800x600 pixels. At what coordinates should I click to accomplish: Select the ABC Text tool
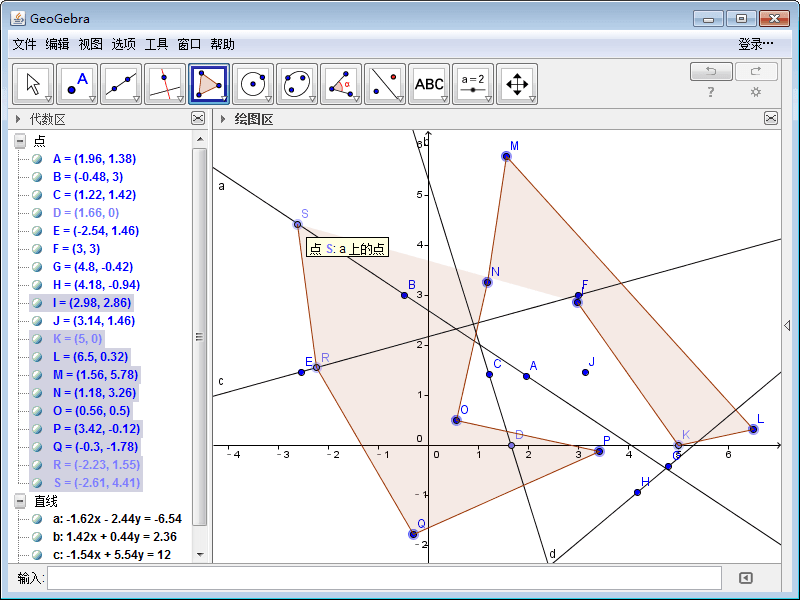click(x=429, y=84)
